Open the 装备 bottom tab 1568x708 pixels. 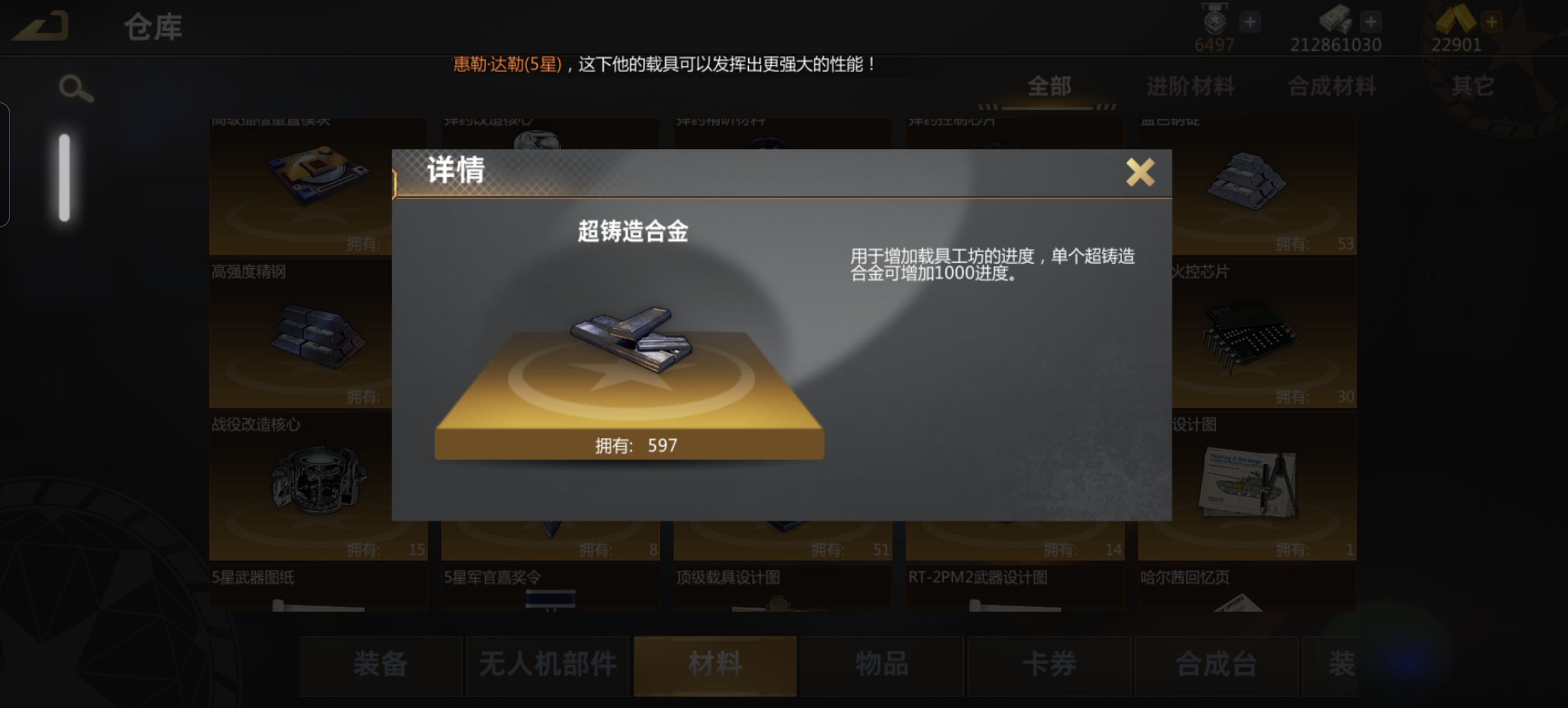coord(380,665)
